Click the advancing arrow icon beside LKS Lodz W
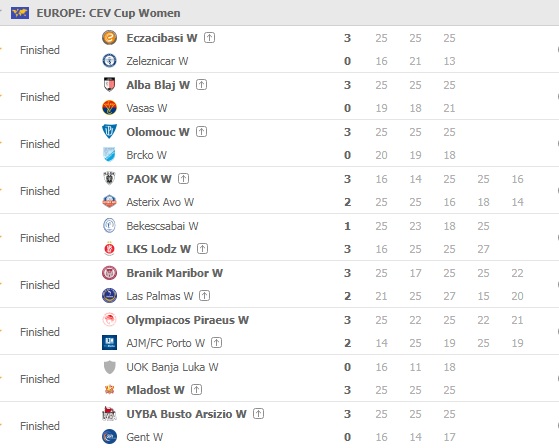 [202, 249]
